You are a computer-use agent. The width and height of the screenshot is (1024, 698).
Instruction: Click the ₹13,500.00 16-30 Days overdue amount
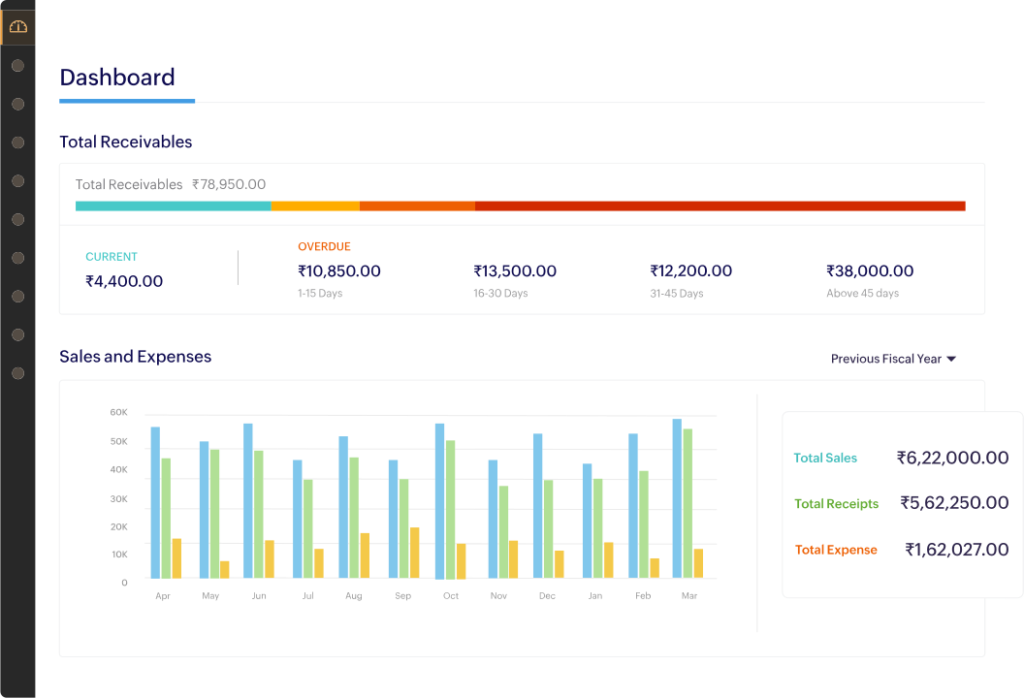(x=515, y=271)
